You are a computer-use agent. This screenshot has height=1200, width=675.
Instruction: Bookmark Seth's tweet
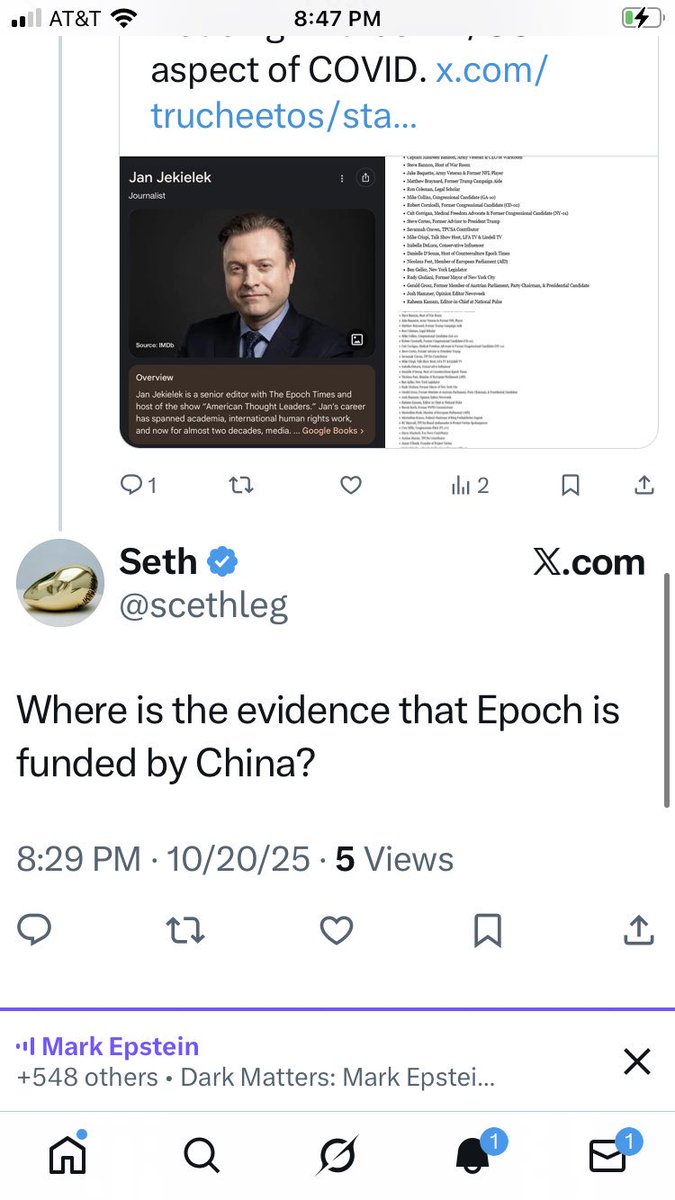(x=487, y=931)
